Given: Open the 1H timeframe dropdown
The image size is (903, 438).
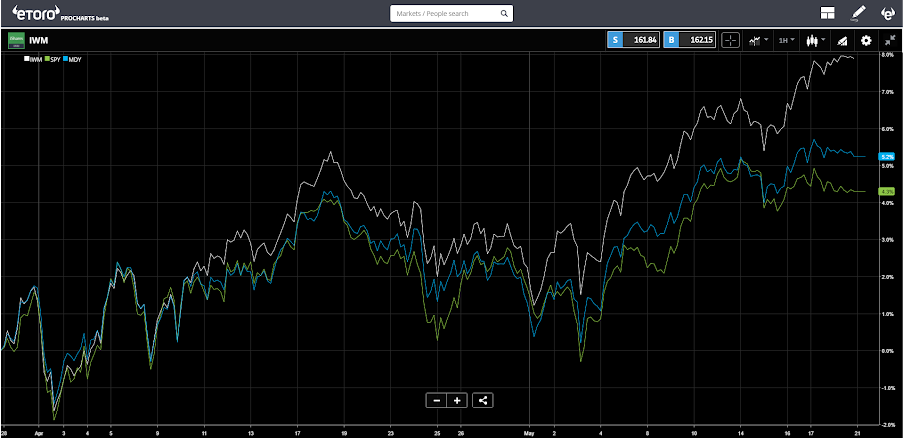Looking at the screenshot, I should click(x=786, y=40).
